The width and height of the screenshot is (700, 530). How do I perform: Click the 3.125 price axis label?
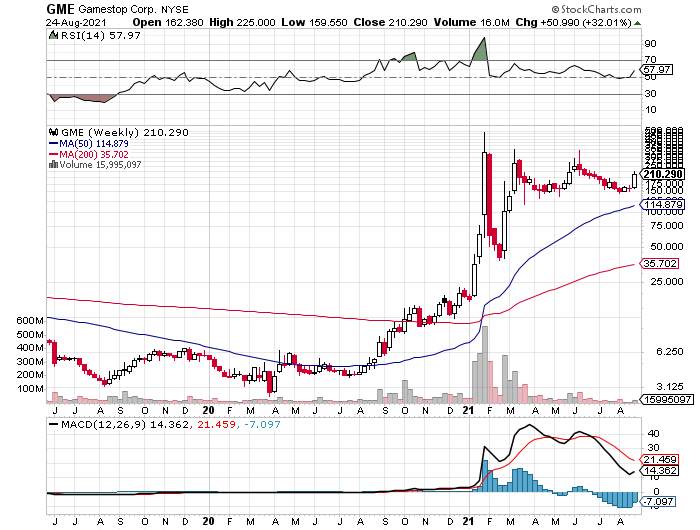(x=668, y=386)
